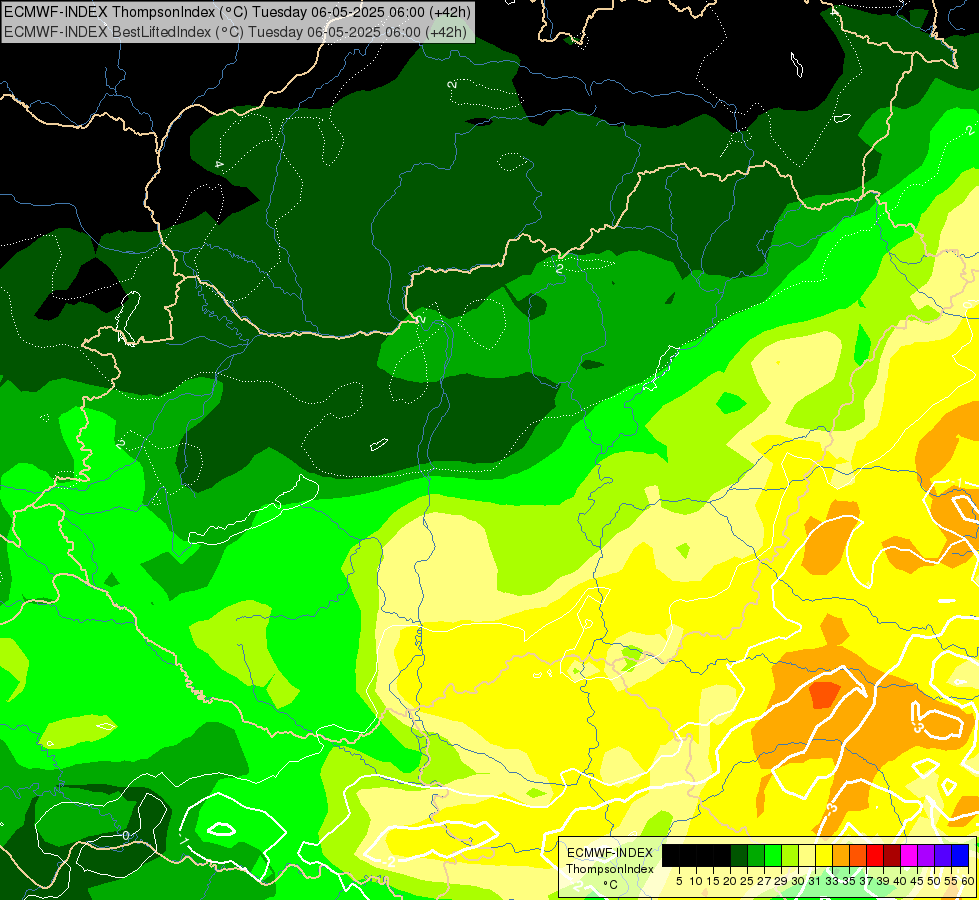Screen dimensions: 979x900
Task: Select the dark green 20–25 legend swatch
Action: [x=739, y=856]
